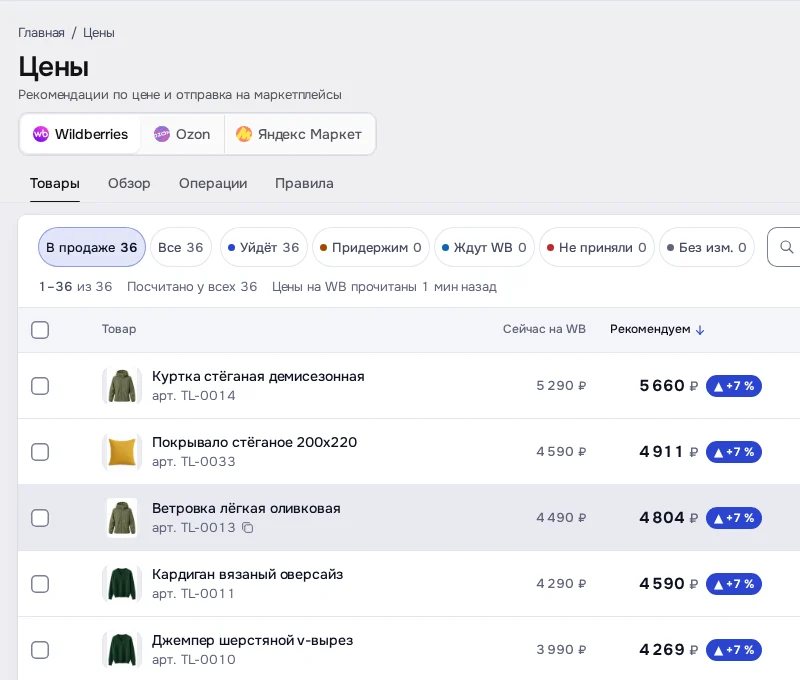Filter by Уйдёт 36

pyautogui.click(x=264, y=247)
